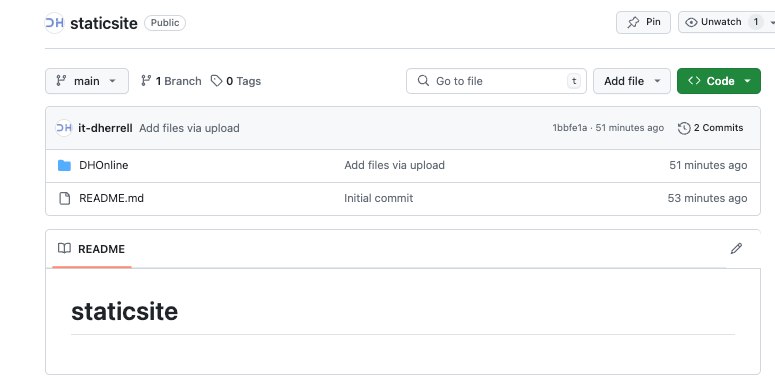This screenshot has height=381, width=775.
Task: Click the 51 minutes ago timestamp for DHOnline
Action: [x=708, y=165]
